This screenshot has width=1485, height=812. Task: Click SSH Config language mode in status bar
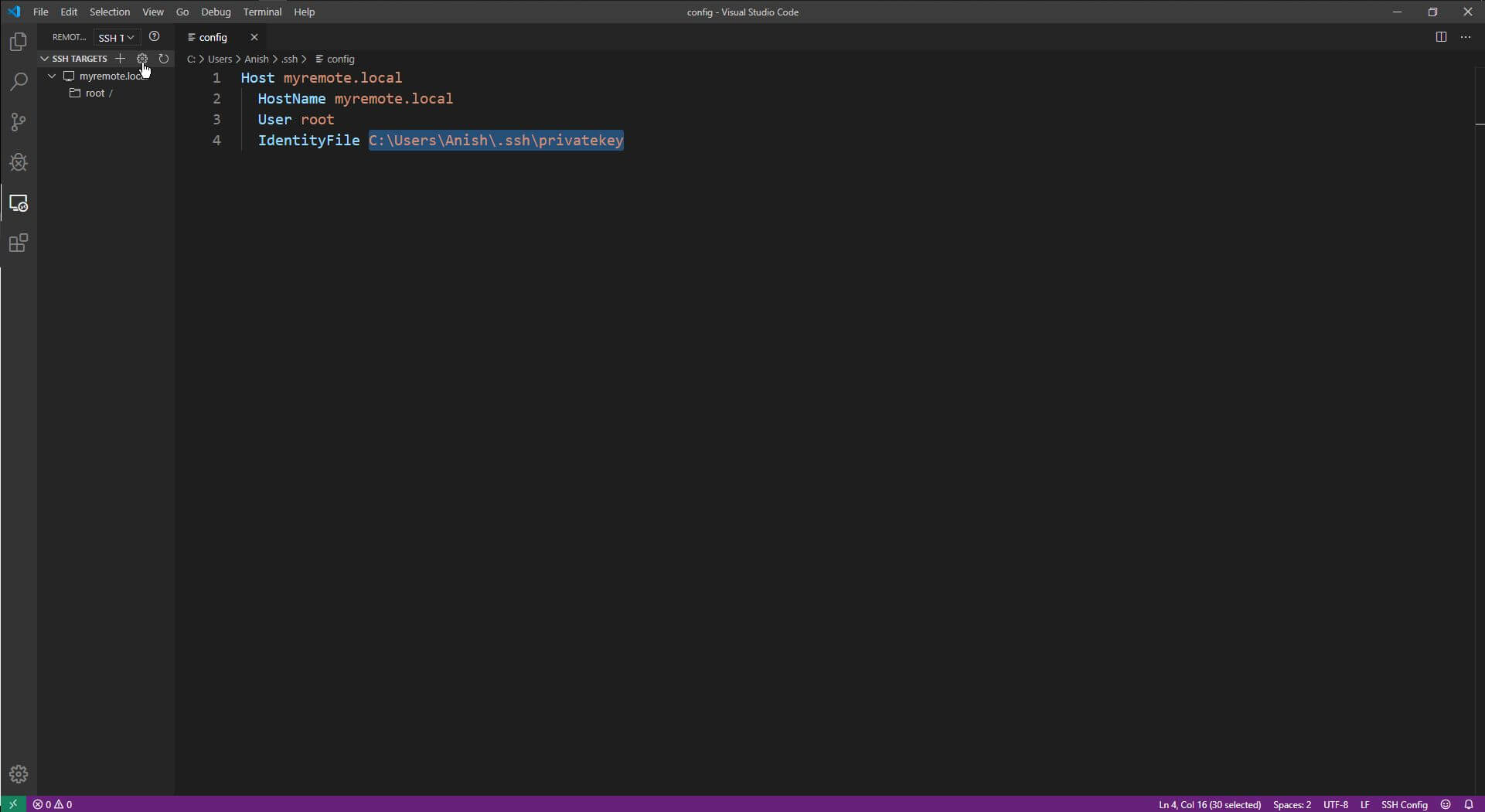(1405, 804)
